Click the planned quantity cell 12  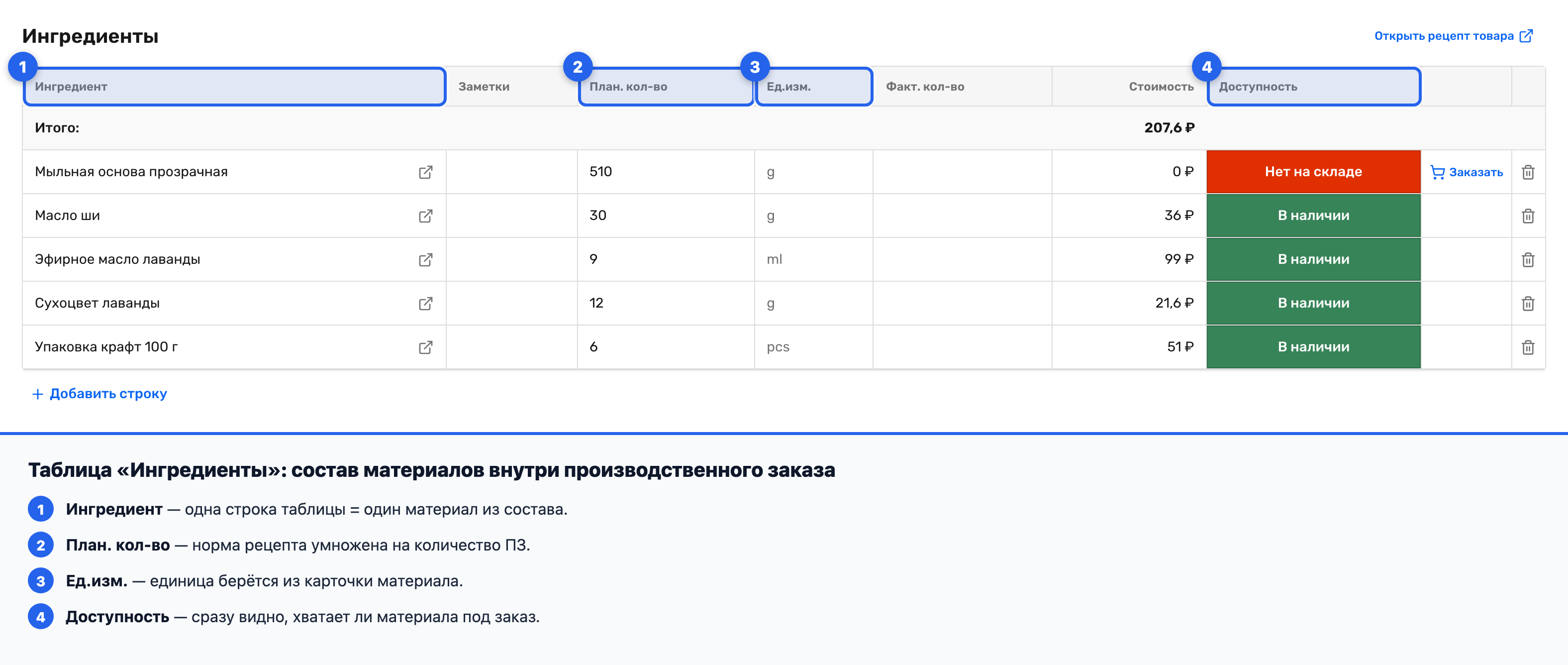[x=666, y=303]
